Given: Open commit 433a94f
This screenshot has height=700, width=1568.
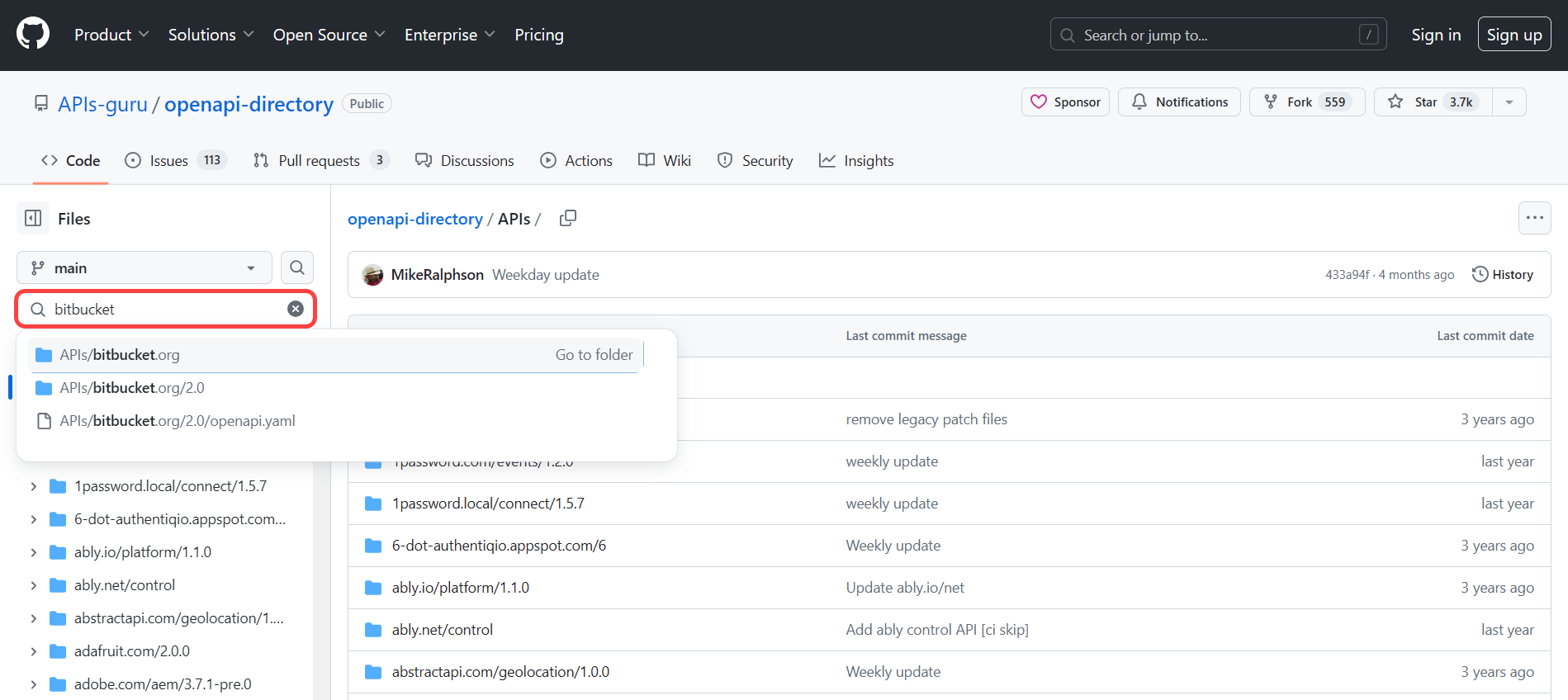Looking at the screenshot, I should [1348, 275].
